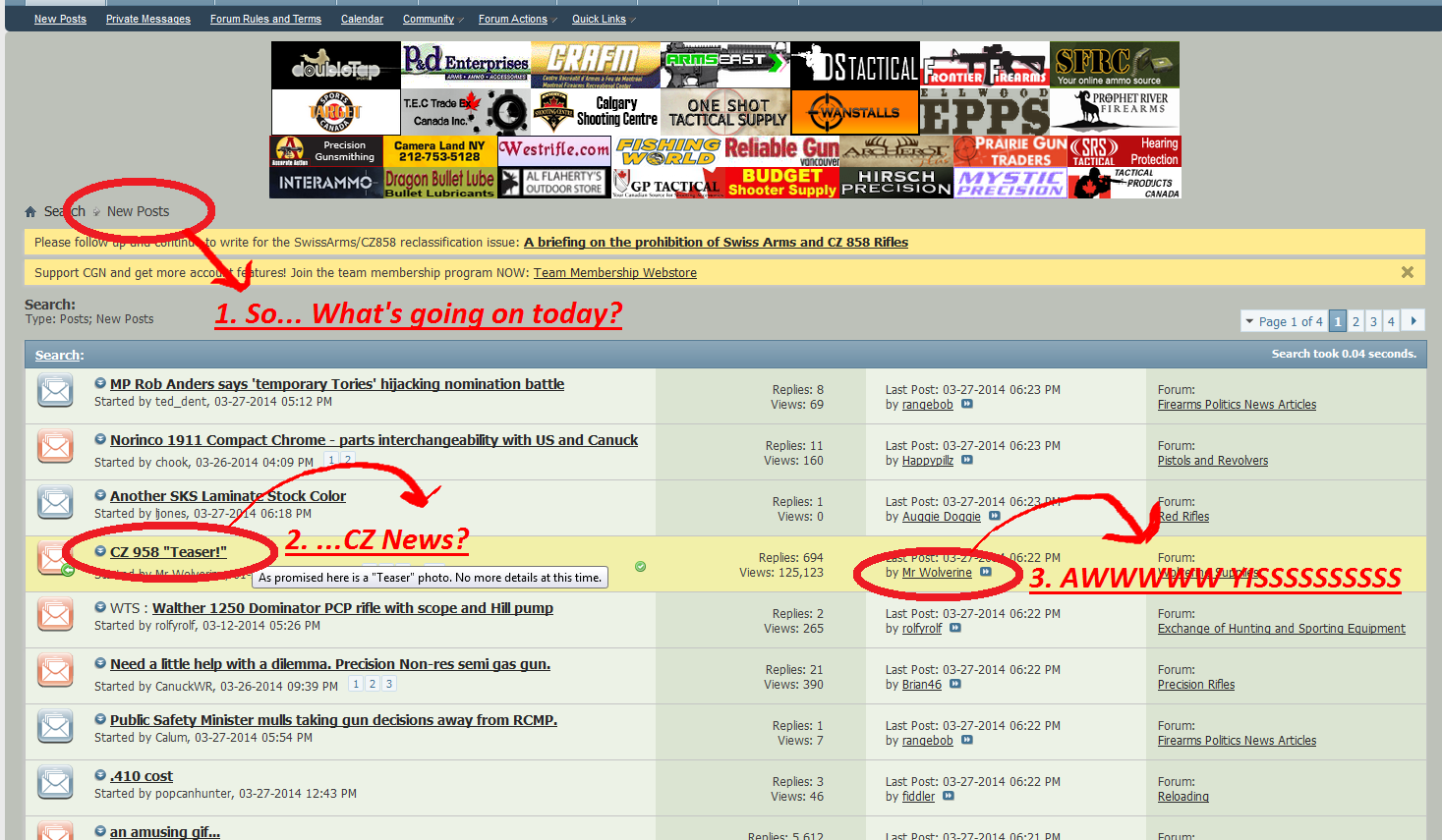Open envelope icon for Norinco 1911 thread
Image resolution: width=1442 pixels, height=840 pixels.
(55, 446)
